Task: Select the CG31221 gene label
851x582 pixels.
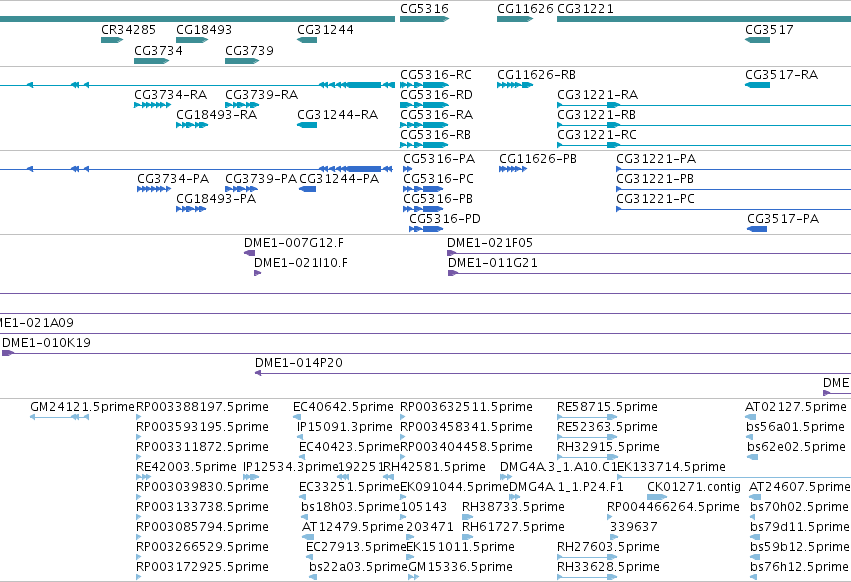Action: (x=585, y=9)
